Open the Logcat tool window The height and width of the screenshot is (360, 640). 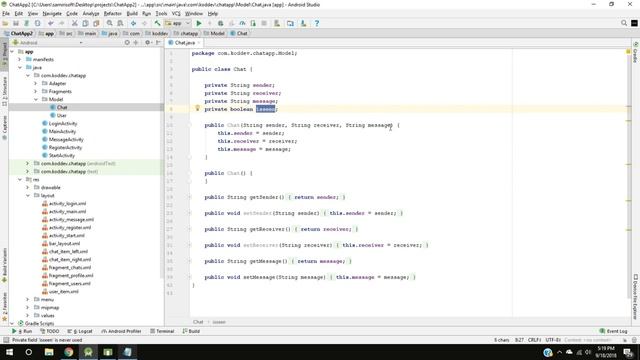click(x=80, y=331)
